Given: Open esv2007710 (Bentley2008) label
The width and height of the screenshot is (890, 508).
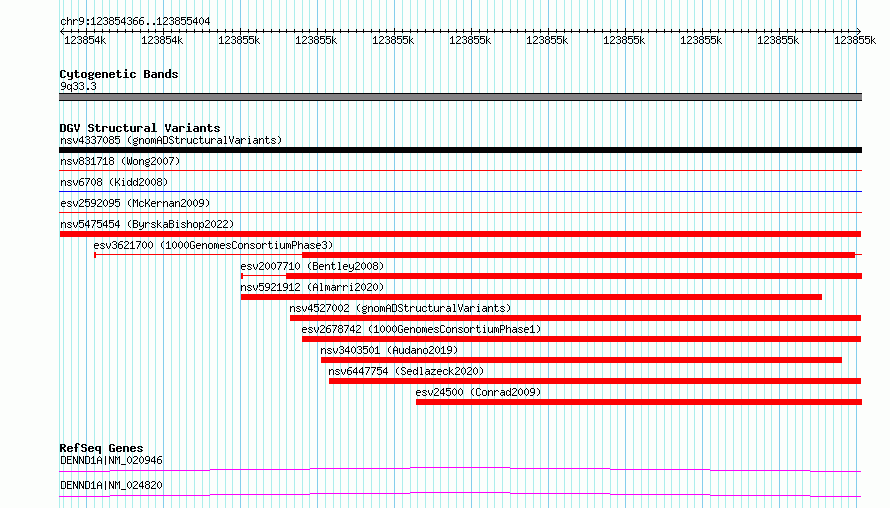Looking at the screenshot, I should click(x=312, y=266).
